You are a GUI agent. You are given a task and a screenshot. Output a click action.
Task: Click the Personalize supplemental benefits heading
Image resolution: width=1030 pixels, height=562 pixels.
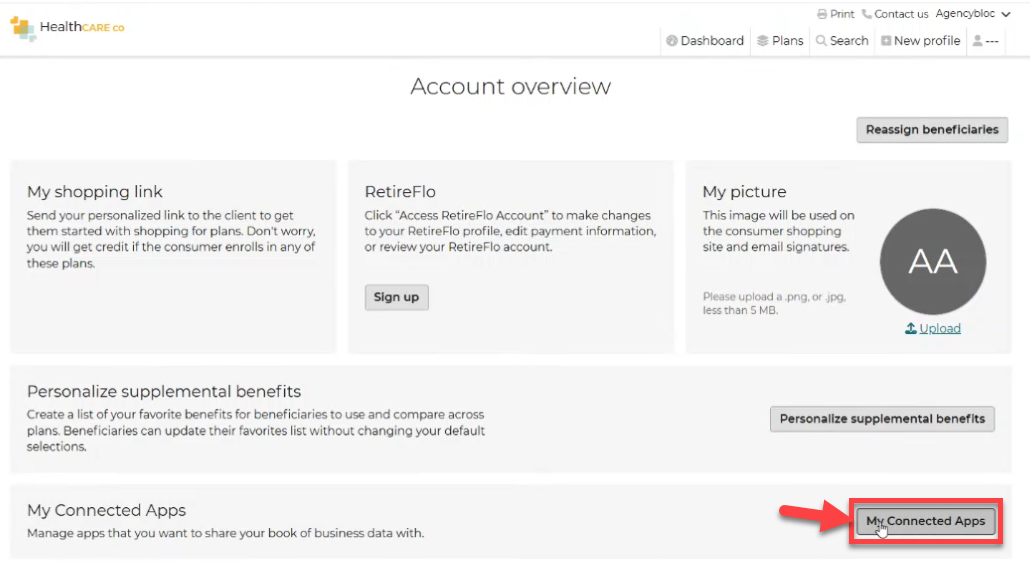click(x=164, y=391)
